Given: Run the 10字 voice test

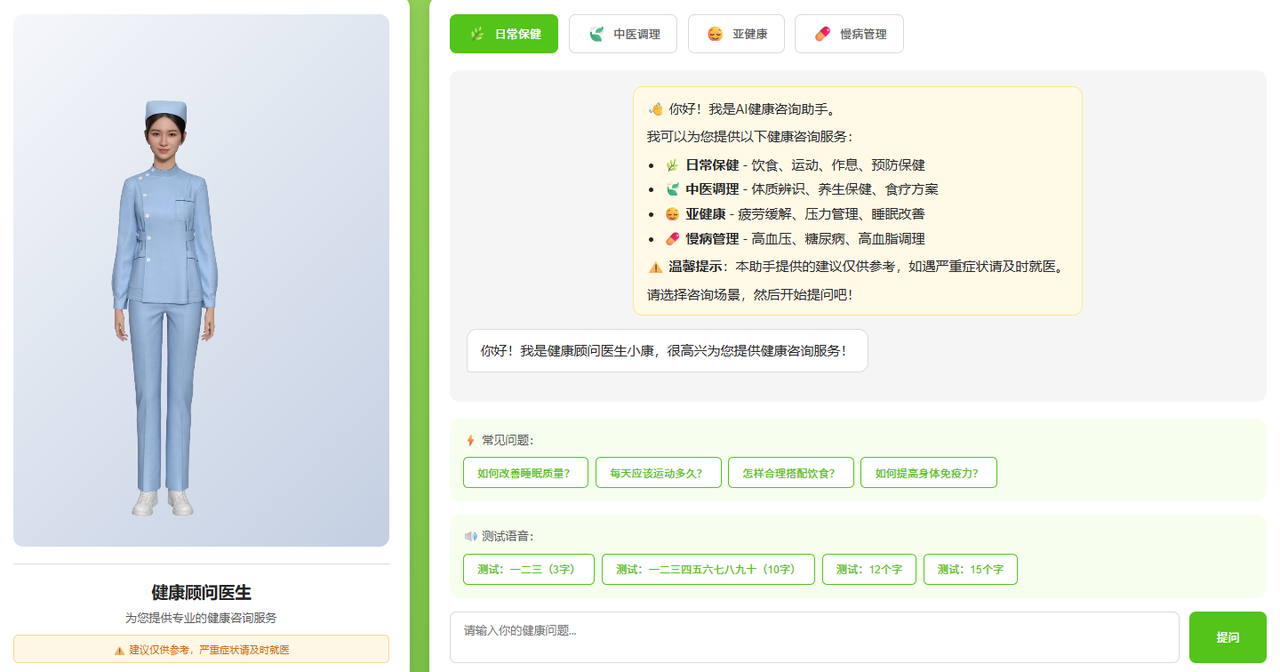Looking at the screenshot, I should [x=708, y=569].
